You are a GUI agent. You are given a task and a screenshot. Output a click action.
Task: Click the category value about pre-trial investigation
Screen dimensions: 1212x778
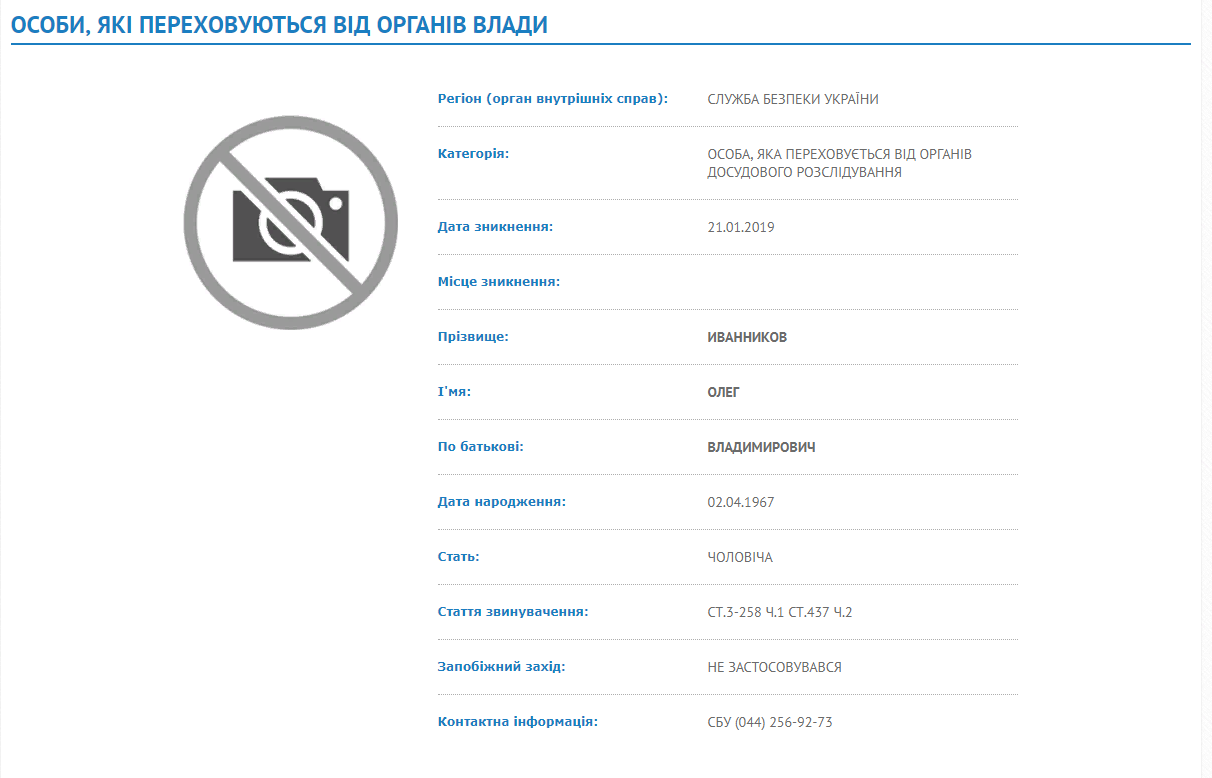(x=839, y=163)
